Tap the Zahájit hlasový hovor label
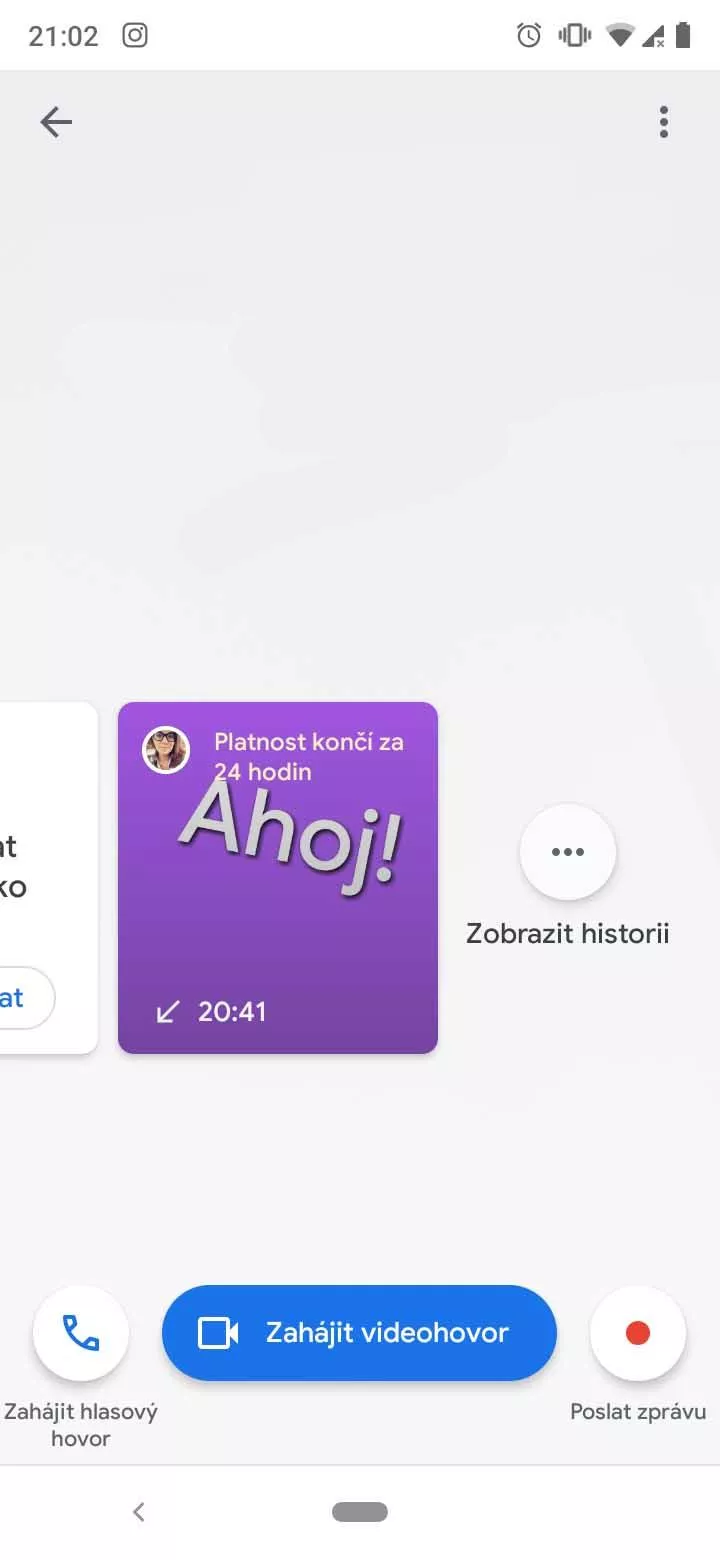The height and width of the screenshot is (1560, 720). click(x=81, y=1425)
